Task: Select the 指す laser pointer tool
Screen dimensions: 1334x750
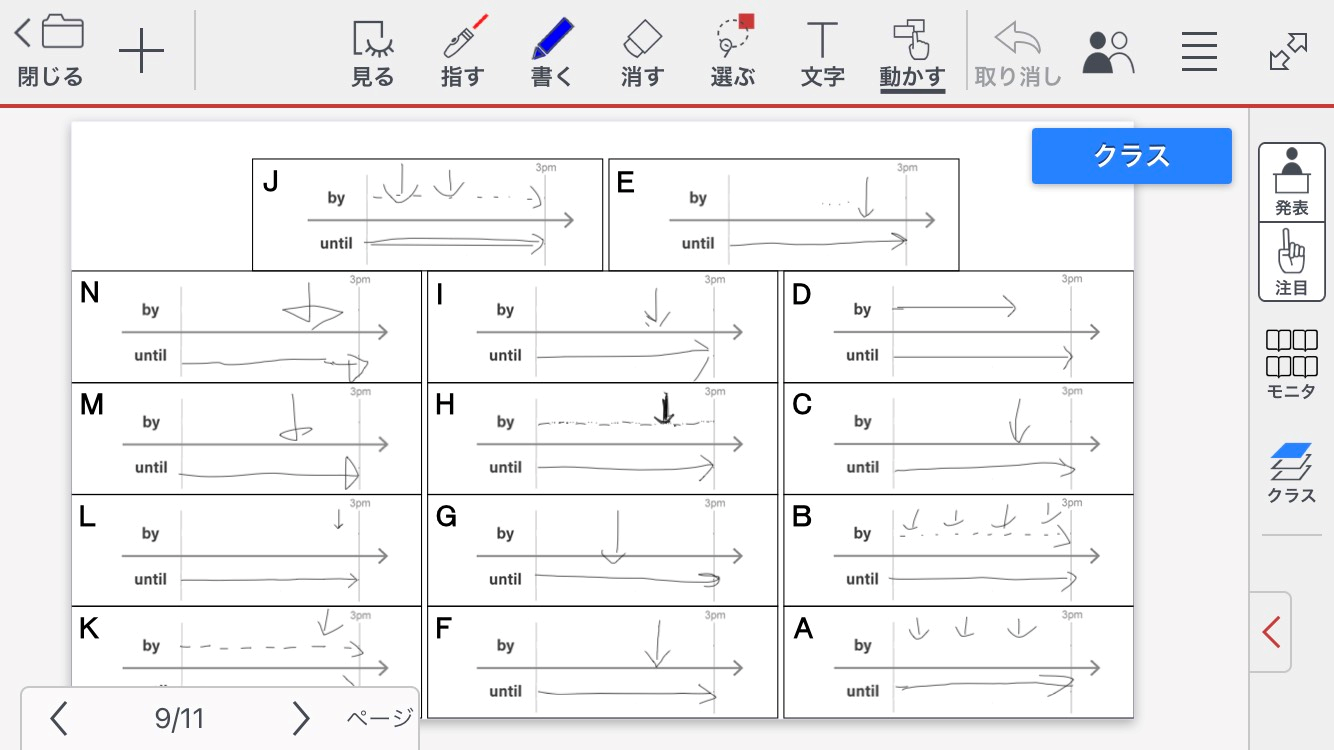Action: [462, 52]
